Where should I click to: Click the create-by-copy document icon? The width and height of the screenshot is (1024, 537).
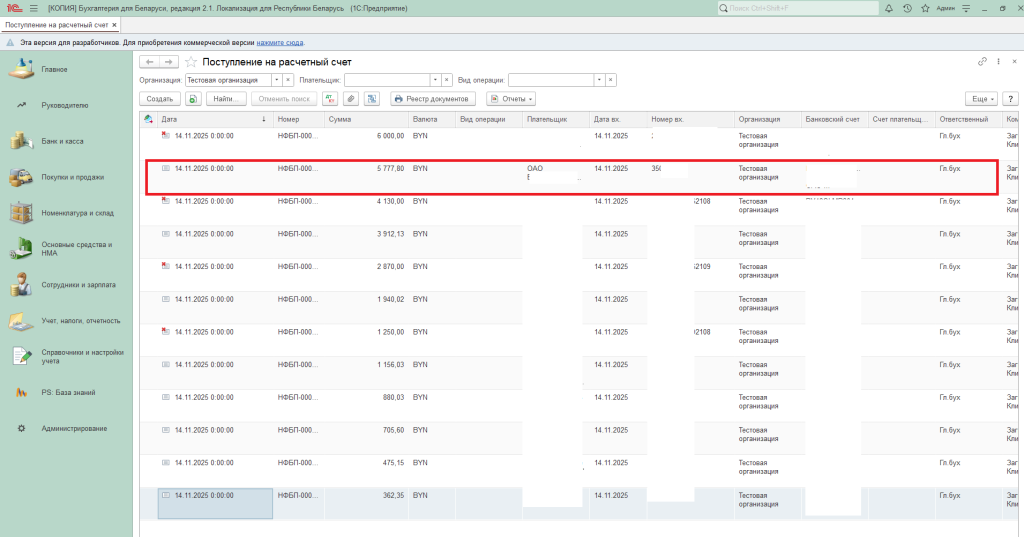(193, 99)
